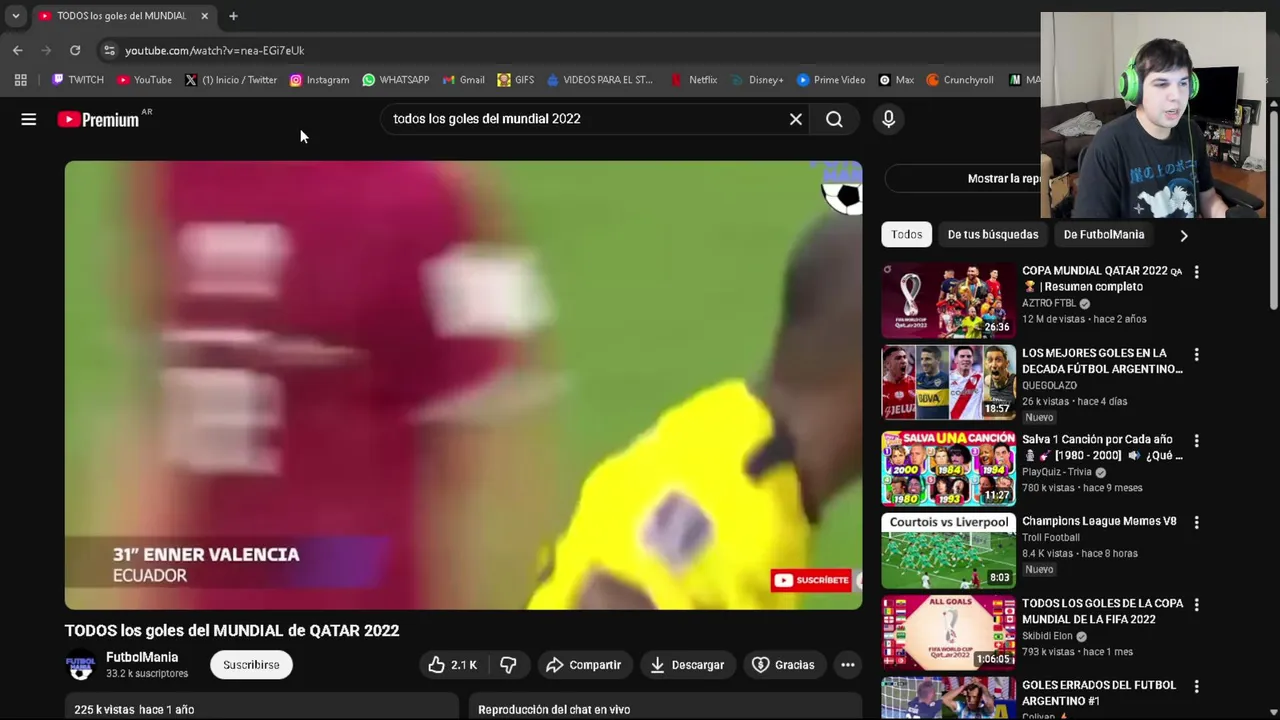This screenshot has width=1280, height=720.
Task: Subscribe using the Suscribirse button
Action: click(x=251, y=665)
